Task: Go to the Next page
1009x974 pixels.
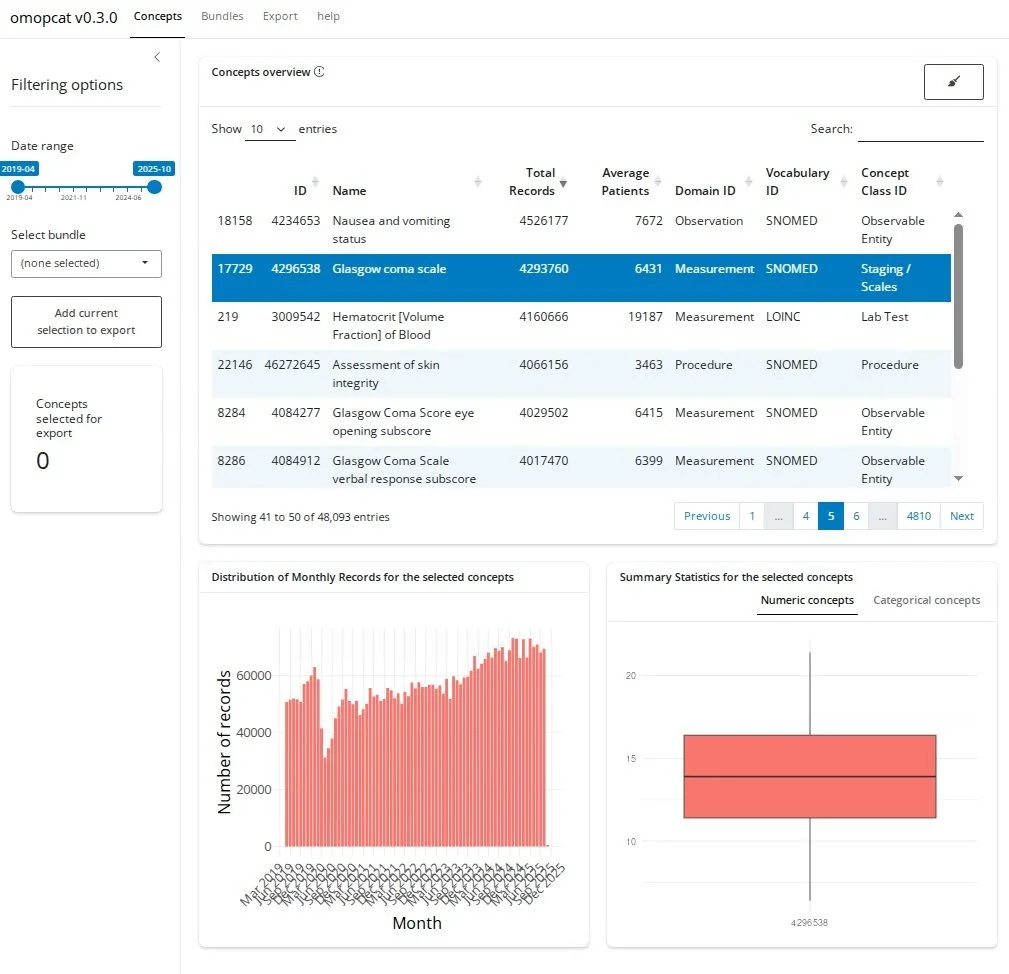Action: pos(961,516)
